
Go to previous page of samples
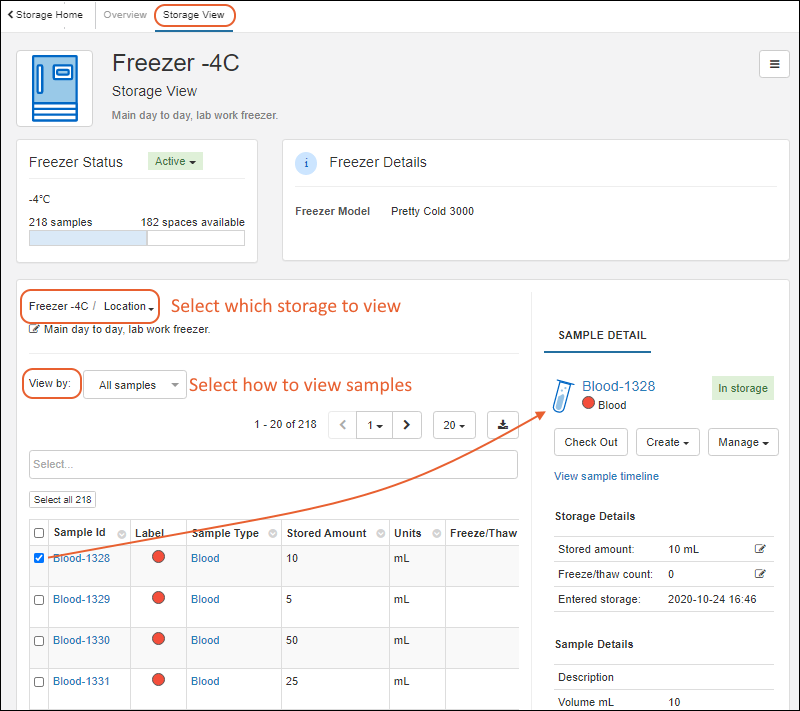(x=343, y=425)
